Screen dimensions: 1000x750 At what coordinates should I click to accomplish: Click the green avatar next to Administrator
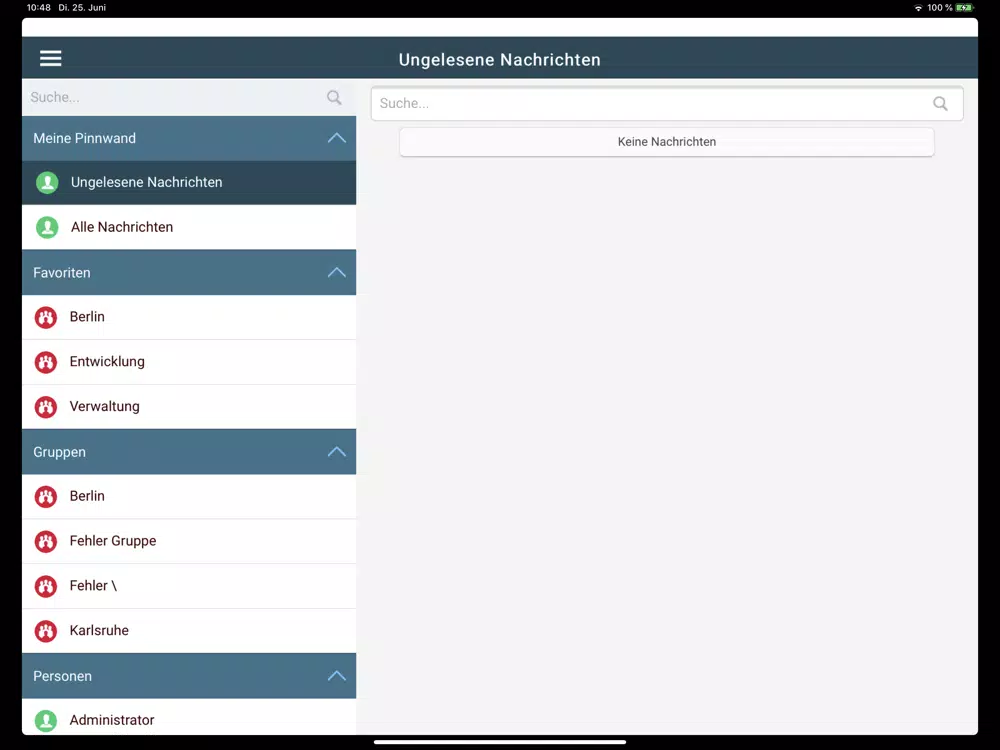click(46, 721)
